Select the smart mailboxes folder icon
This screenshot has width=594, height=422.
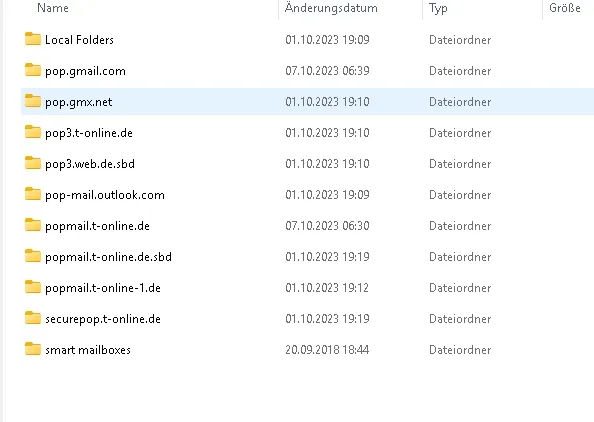tap(33, 349)
